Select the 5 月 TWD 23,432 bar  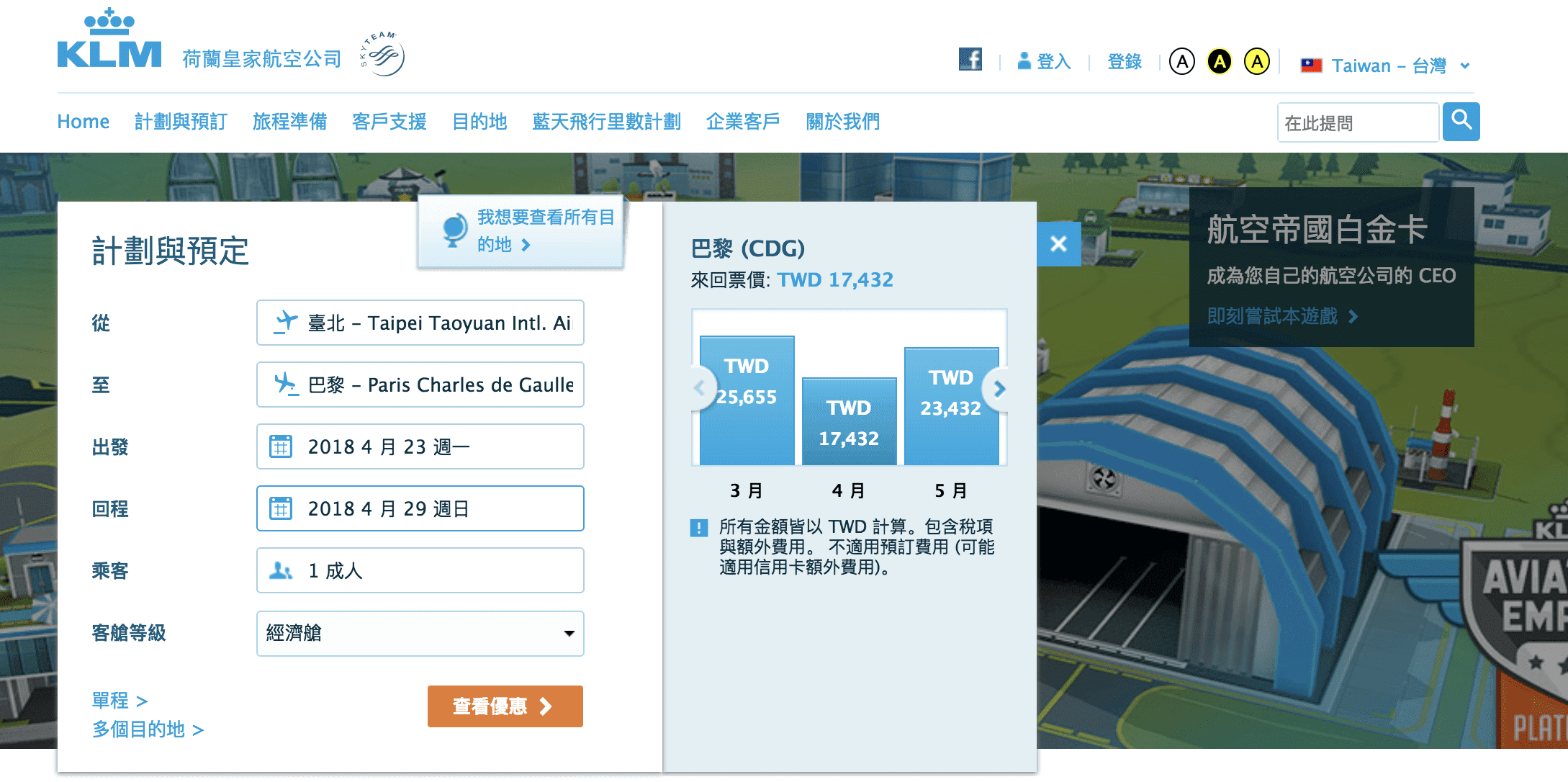pos(952,406)
